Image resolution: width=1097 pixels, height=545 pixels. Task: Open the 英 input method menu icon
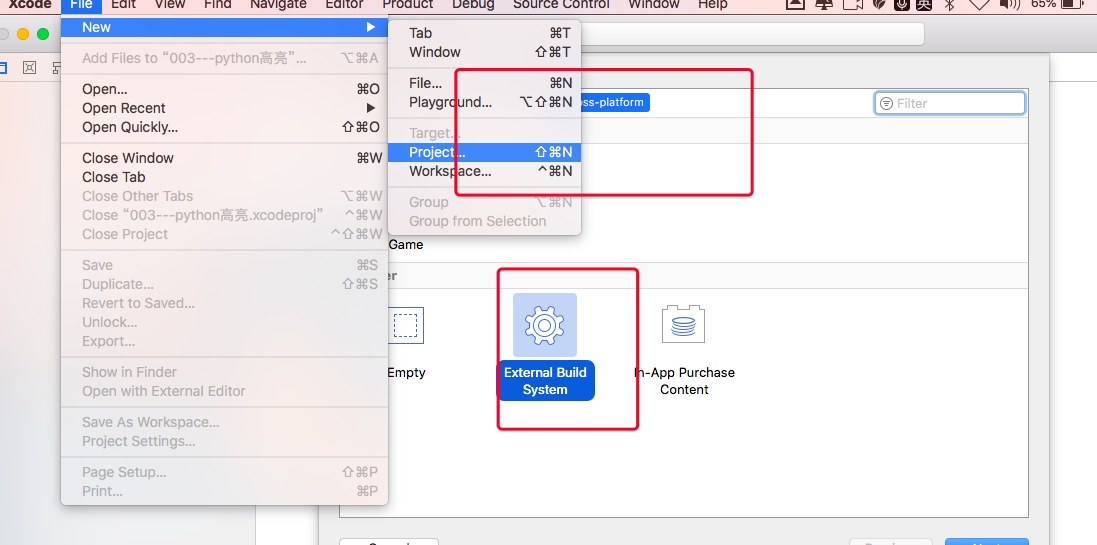point(924,4)
